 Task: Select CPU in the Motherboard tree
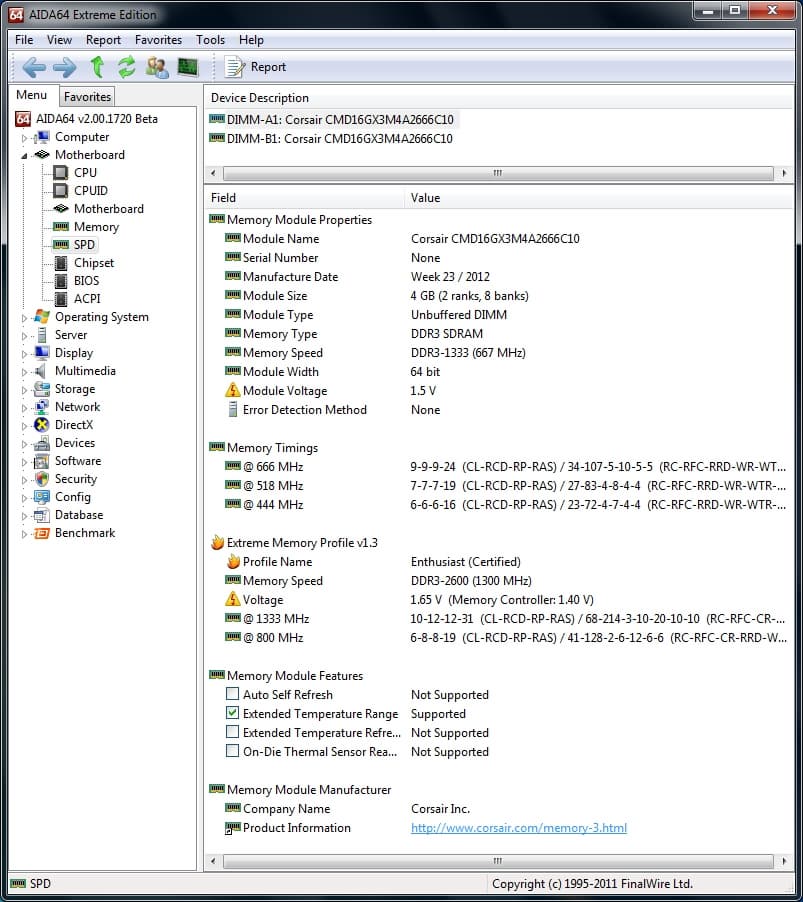(x=85, y=173)
